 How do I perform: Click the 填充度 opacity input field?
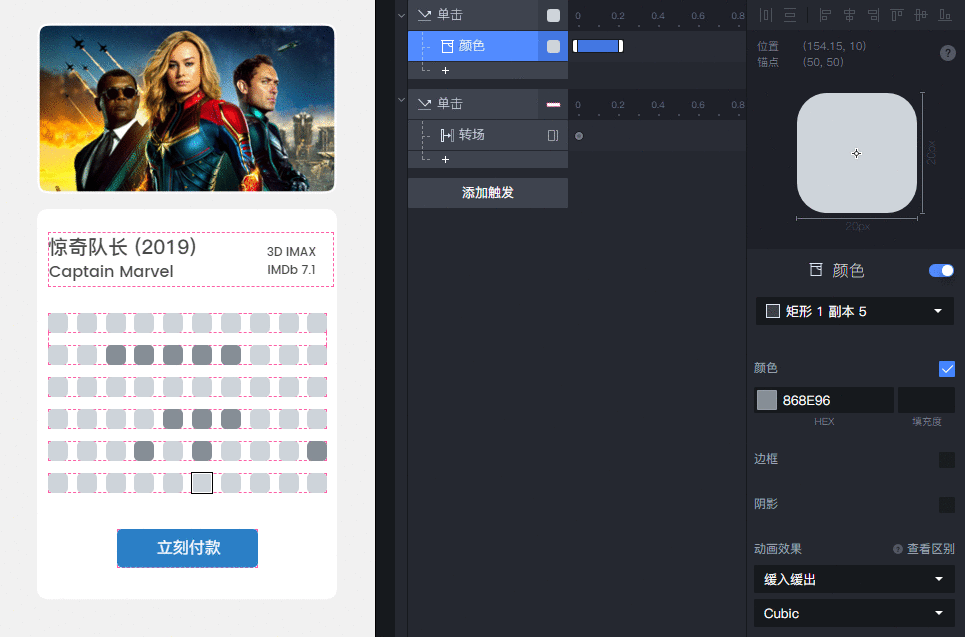[926, 400]
